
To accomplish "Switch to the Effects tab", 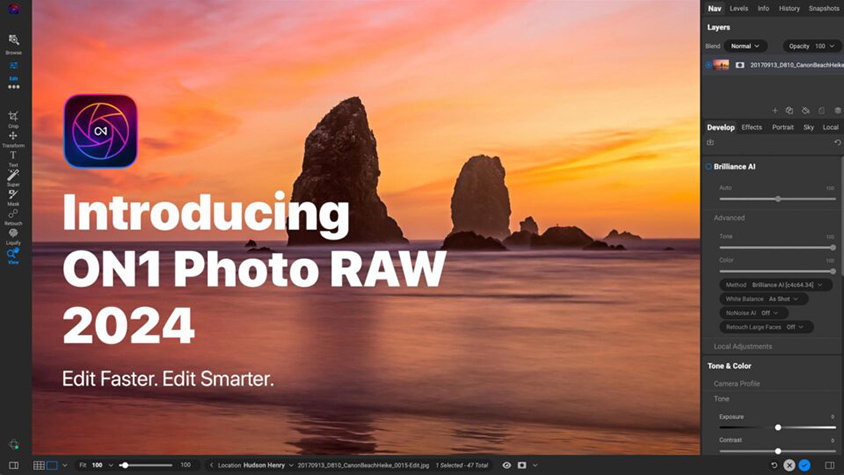I will click(751, 128).
